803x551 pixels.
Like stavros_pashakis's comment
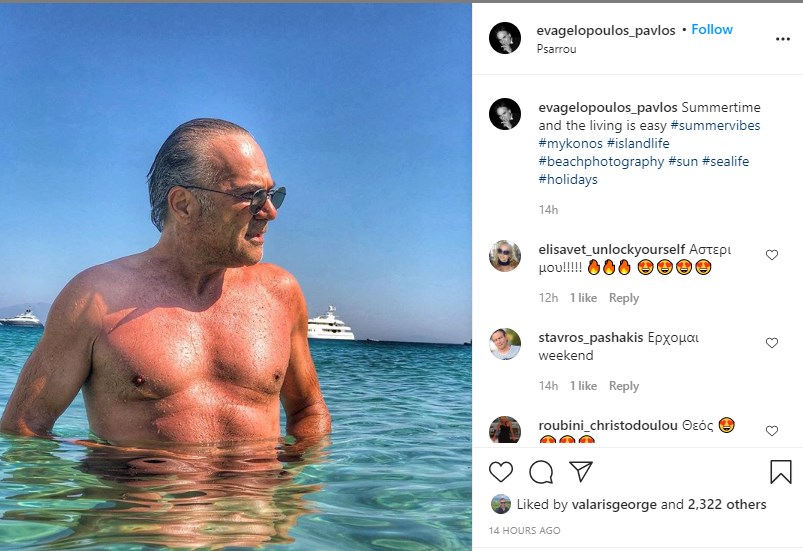[772, 343]
